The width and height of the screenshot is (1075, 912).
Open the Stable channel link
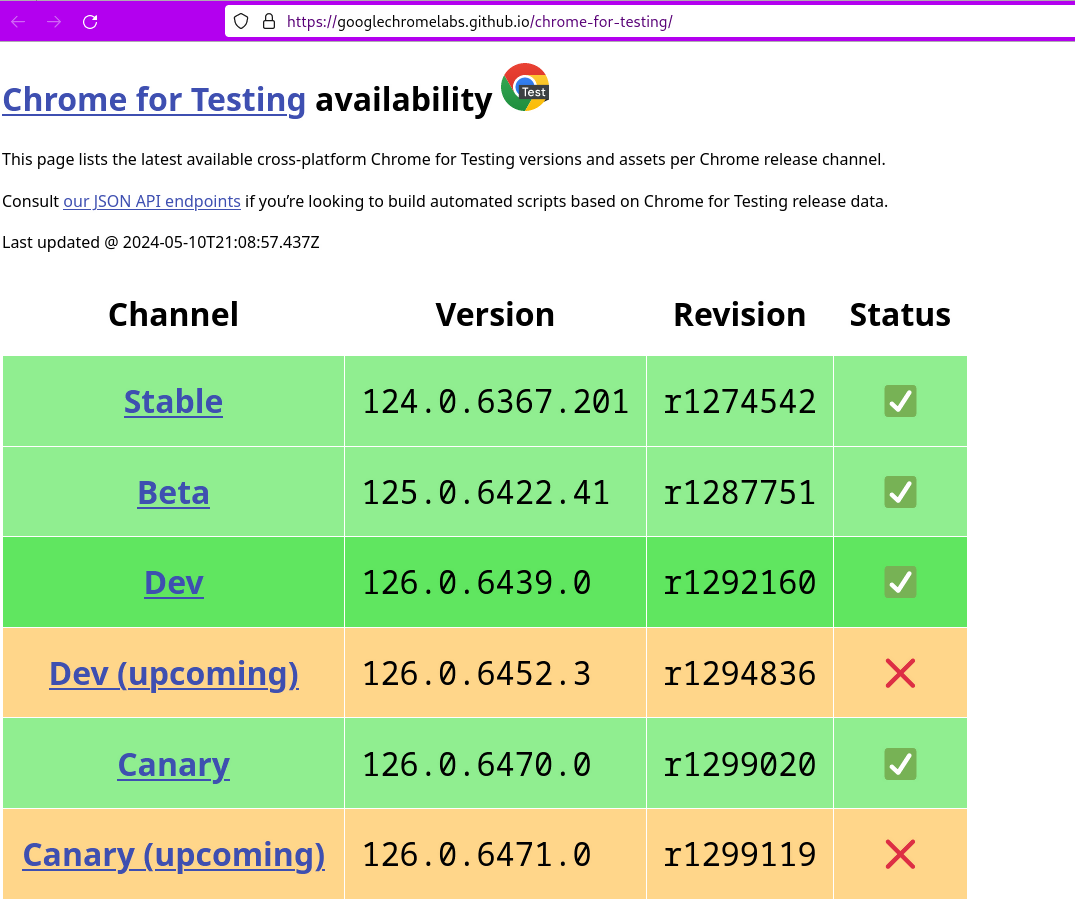173,401
